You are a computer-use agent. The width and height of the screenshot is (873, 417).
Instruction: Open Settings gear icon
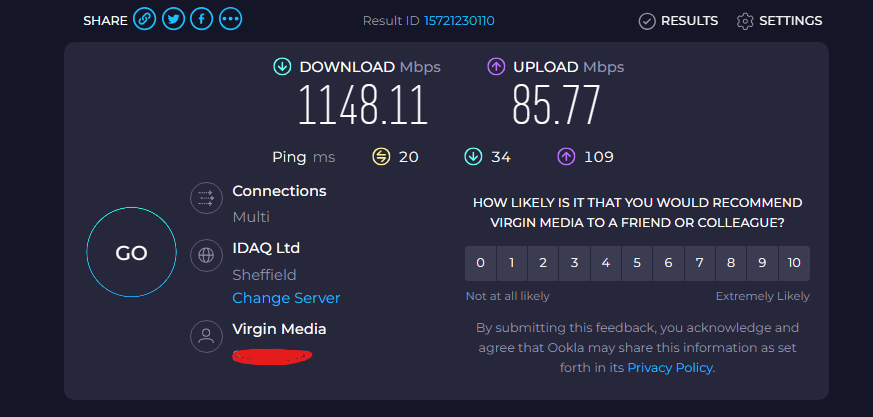click(x=744, y=21)
